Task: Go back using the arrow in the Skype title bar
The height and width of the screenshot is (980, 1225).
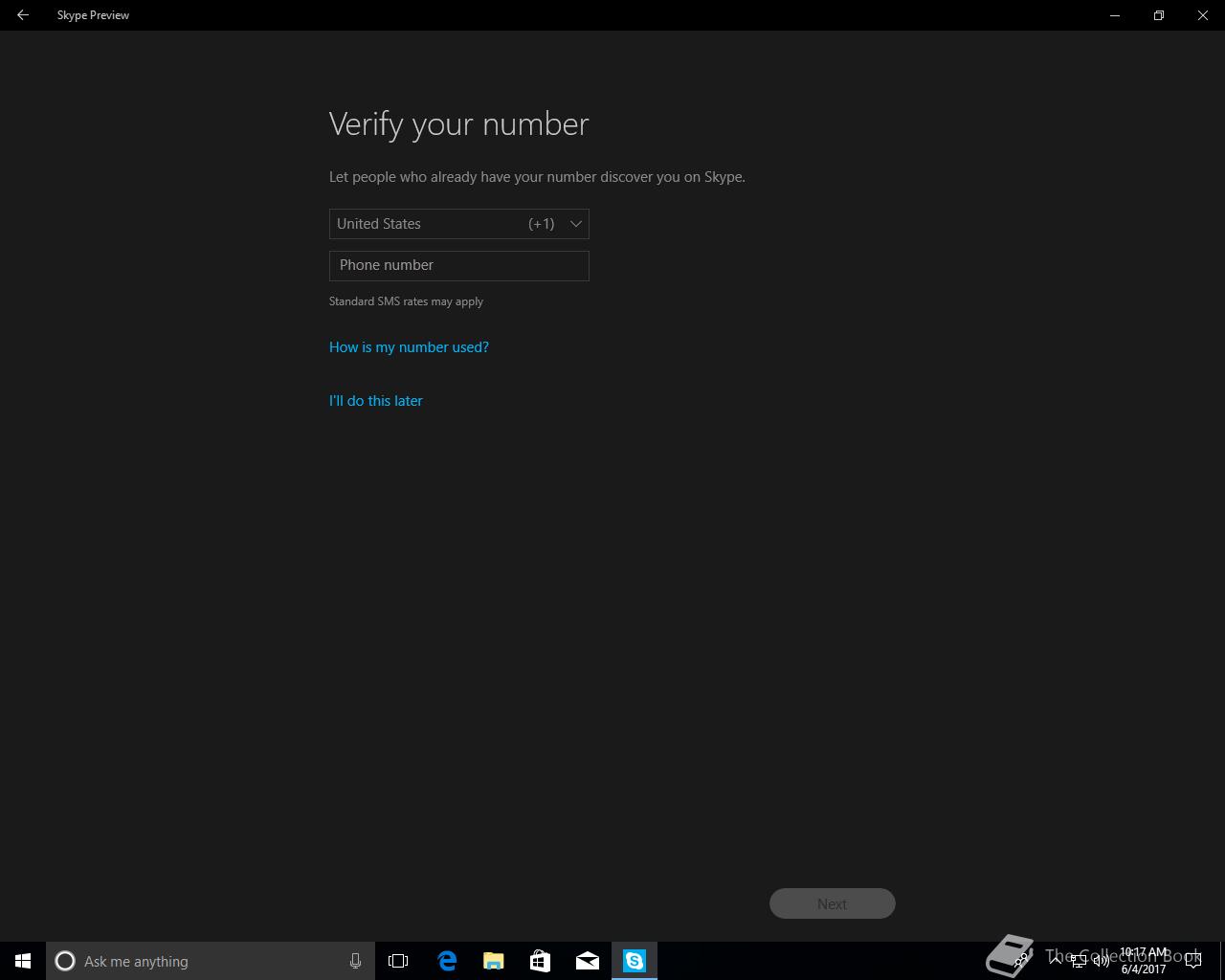Action: (22, 15)
